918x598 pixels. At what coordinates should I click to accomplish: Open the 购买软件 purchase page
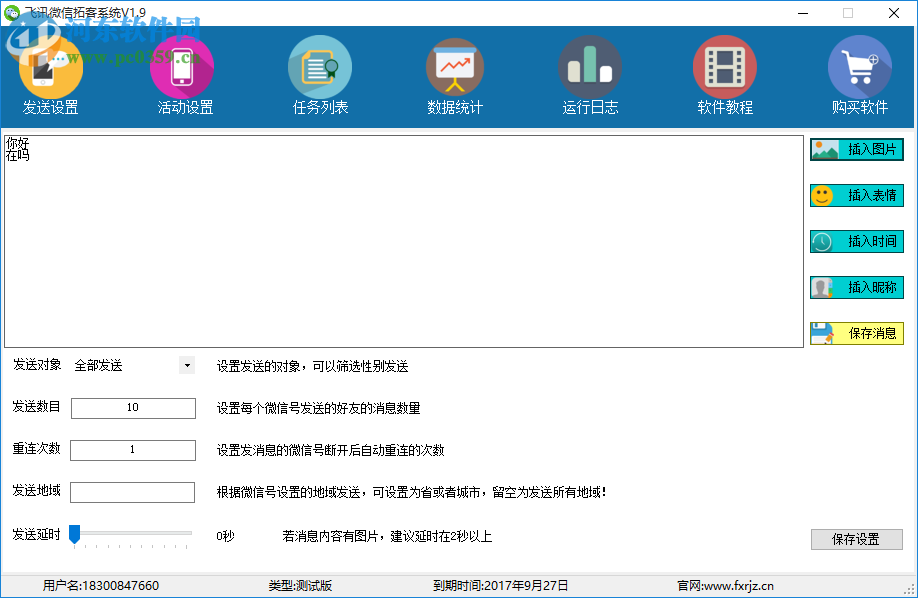(x=860, y=75)
